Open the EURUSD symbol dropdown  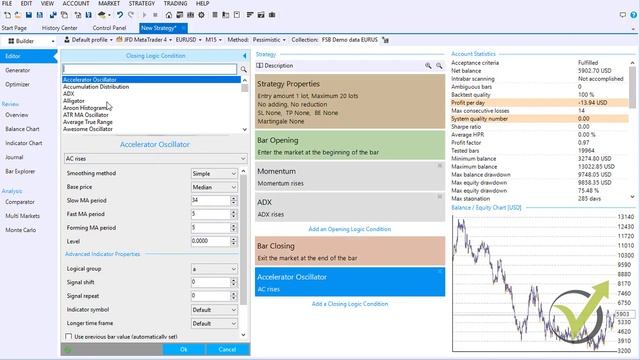(x=189, y=40)
